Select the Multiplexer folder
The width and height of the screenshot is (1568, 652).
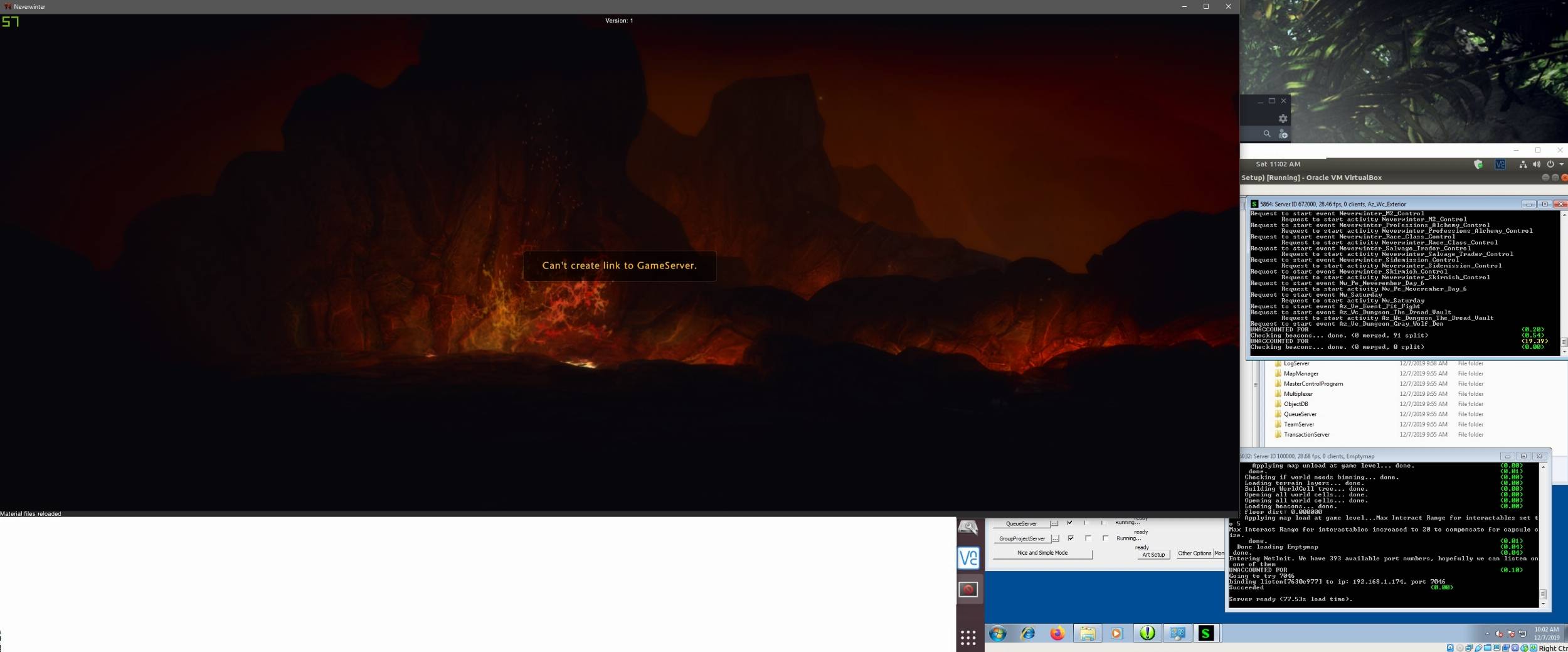[1298, 394]
